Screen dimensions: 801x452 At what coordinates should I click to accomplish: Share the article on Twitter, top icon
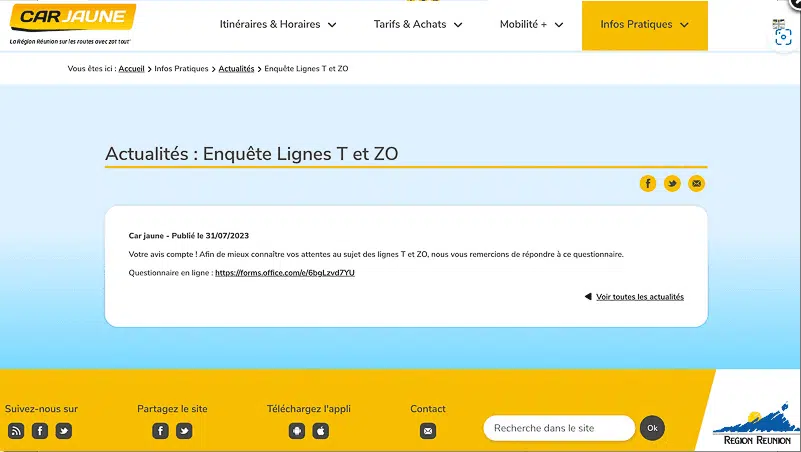(x=672, y=183)
